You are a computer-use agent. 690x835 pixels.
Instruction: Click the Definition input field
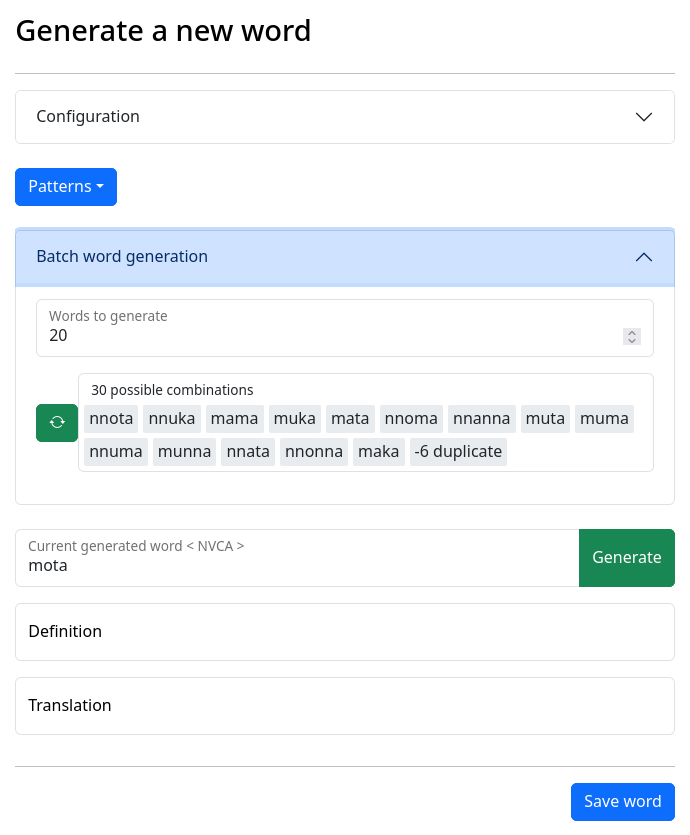[x=345, y=632]
